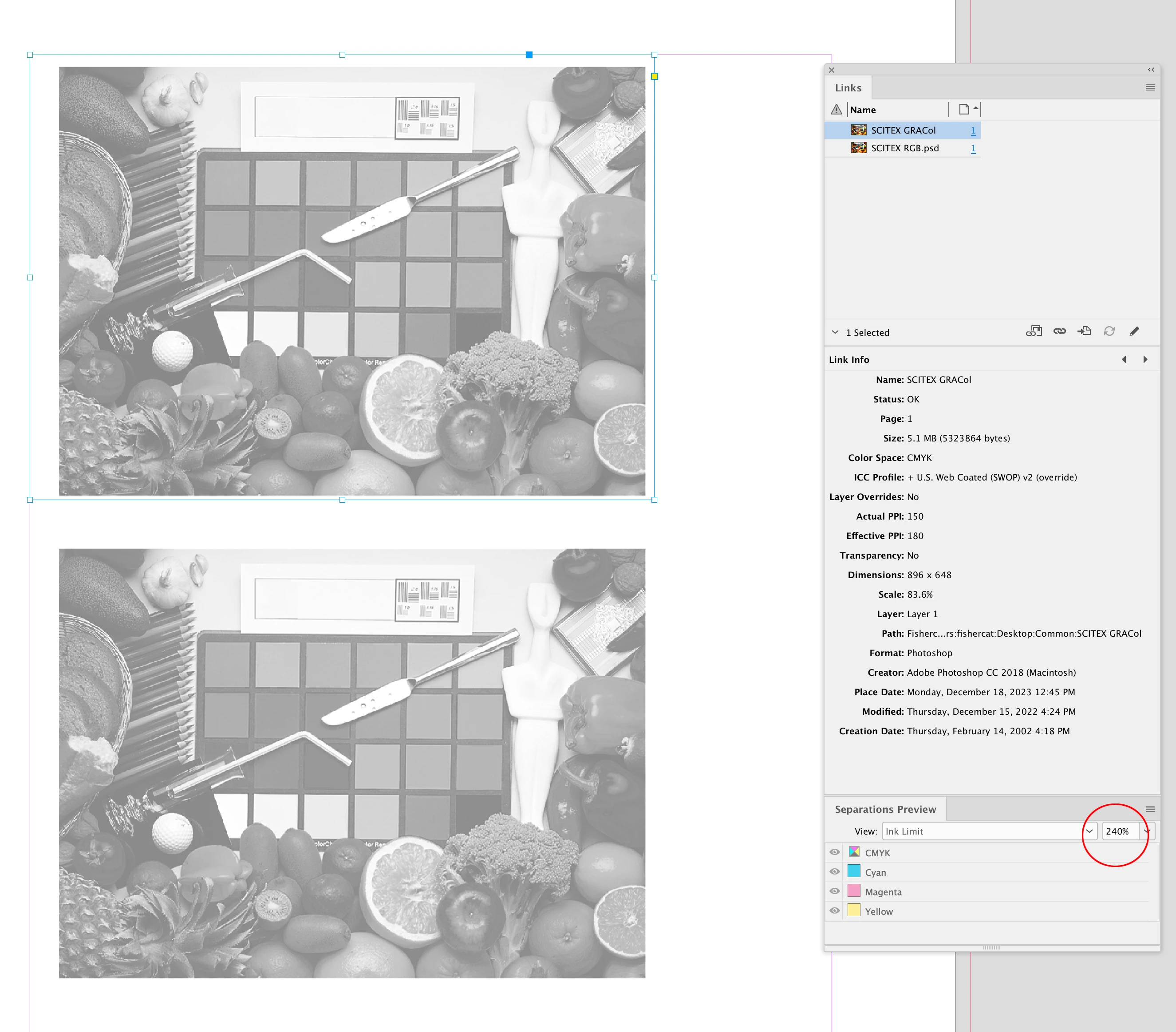Click the Relink chain icon

click(x=1059, y=331)
